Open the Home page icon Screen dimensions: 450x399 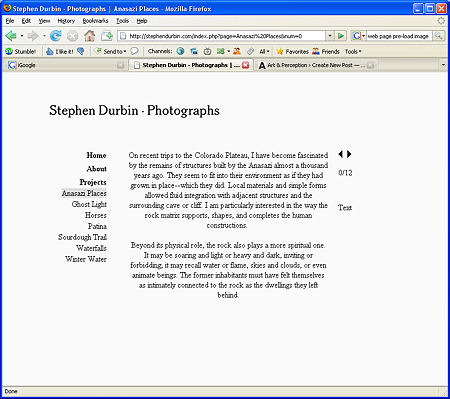coord(89,36)
